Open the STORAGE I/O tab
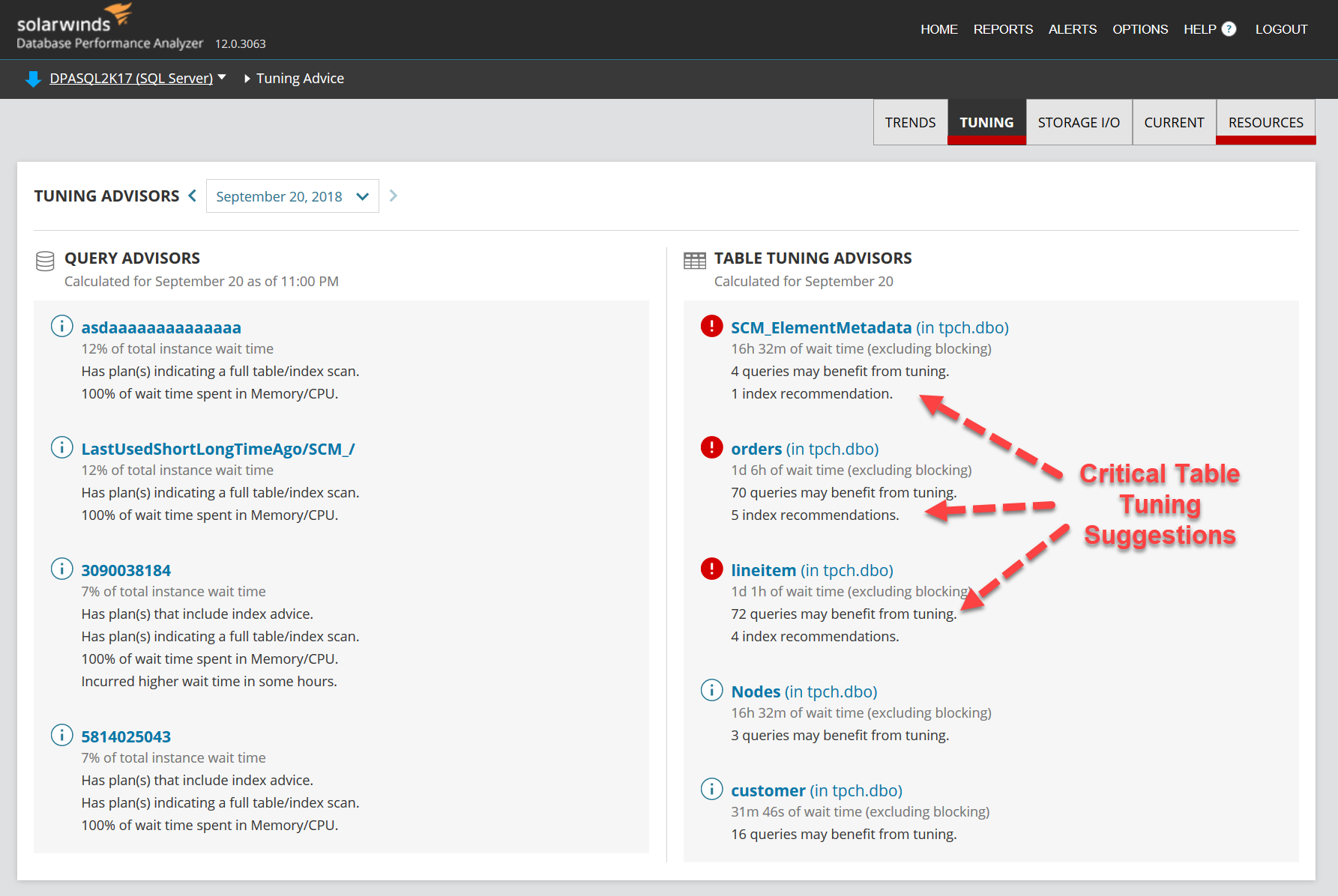Image resolution: width=1338 pixels, height=896 pixels. click(1079, 122)
